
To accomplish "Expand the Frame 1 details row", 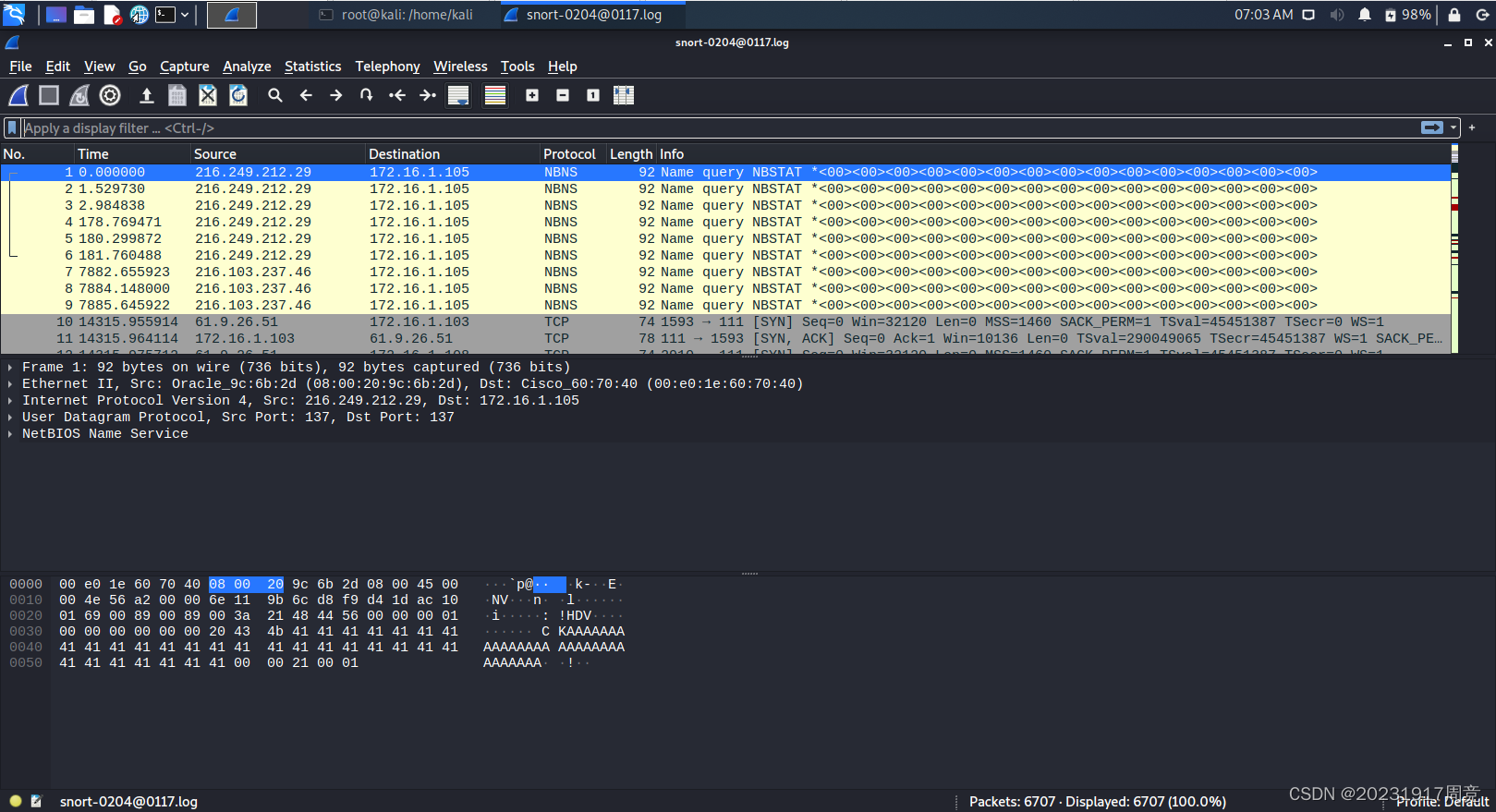I will click(10, 367).
